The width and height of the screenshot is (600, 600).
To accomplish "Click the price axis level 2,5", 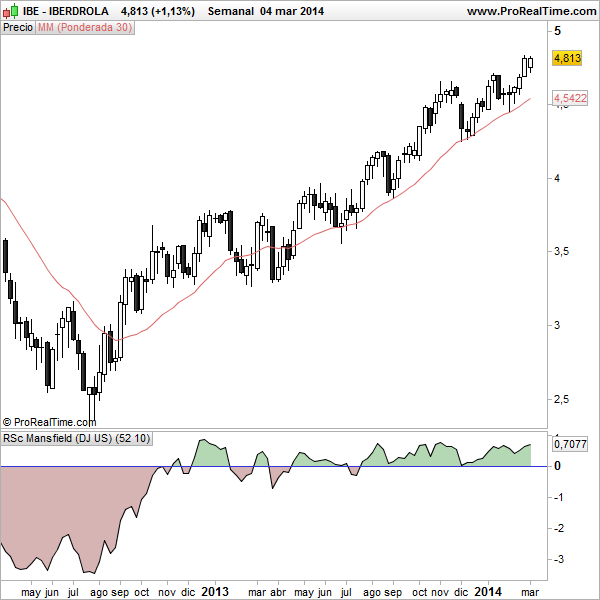I will click(x=561, y=399).
